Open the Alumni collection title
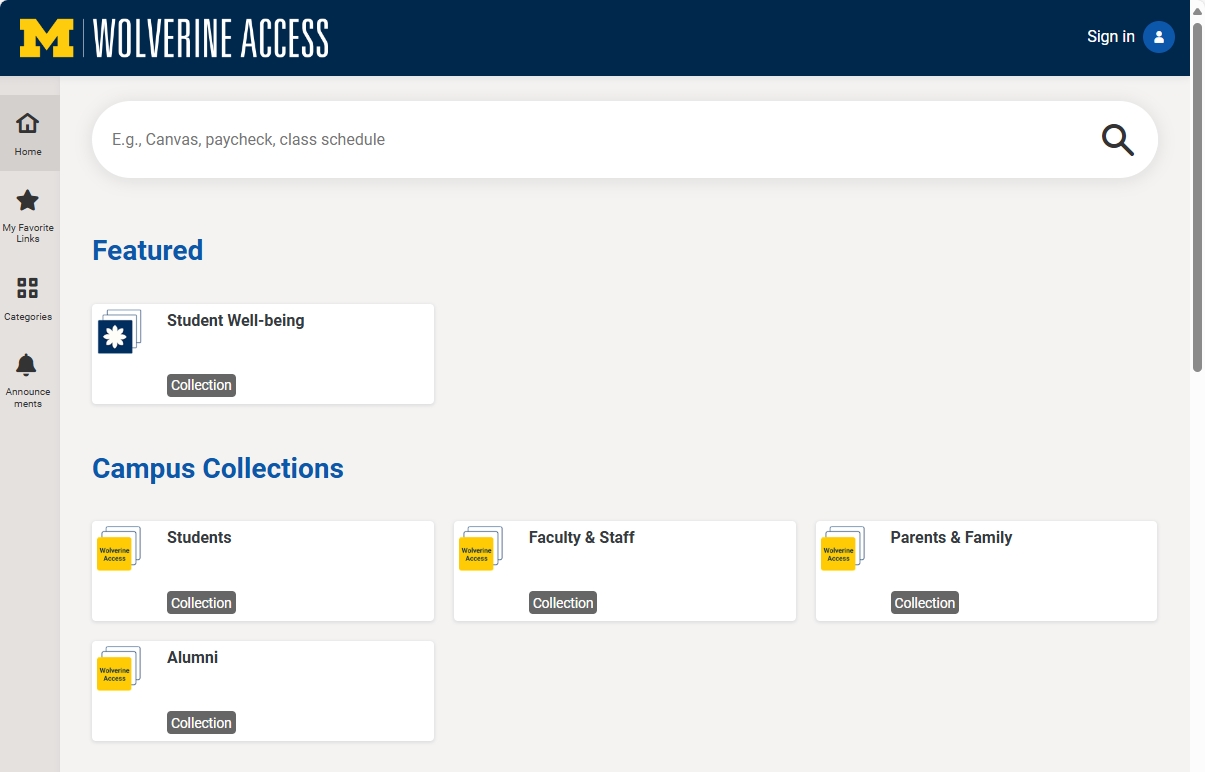Viewport: 1205px width, 772px height. pyautogui.click(x=192, y=658)
